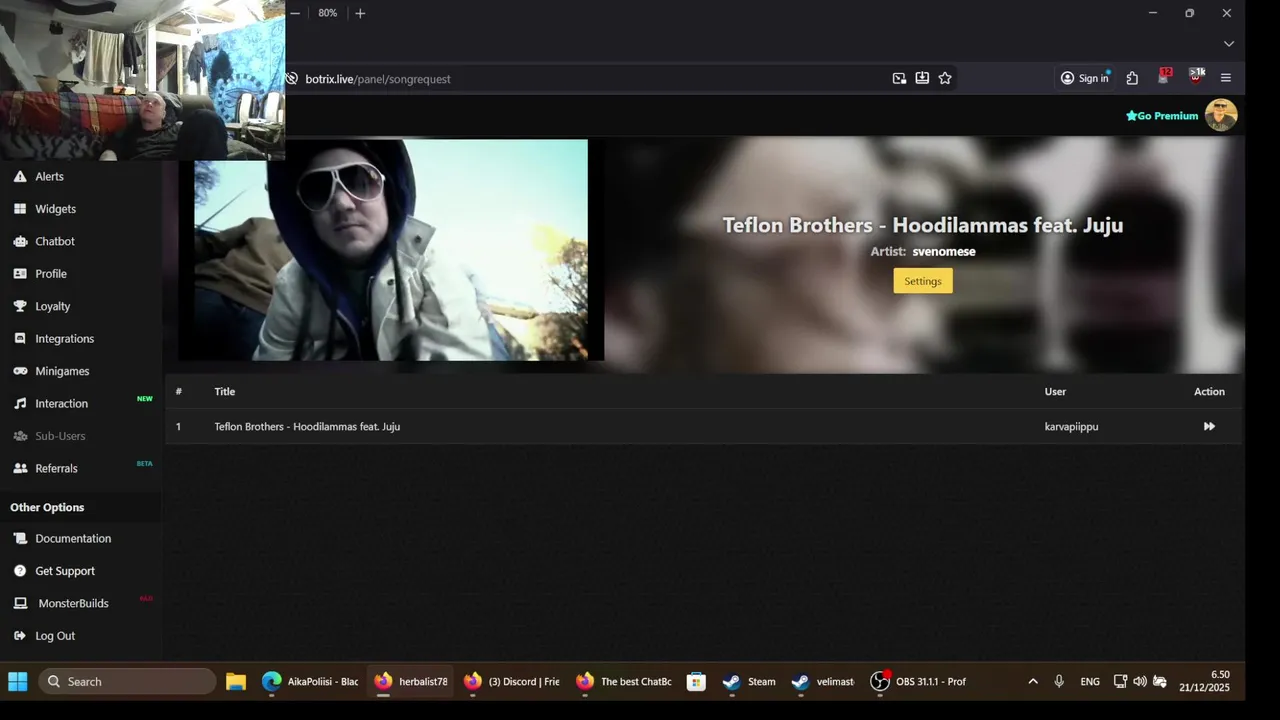Click the tracking protection shield icon
Image resolution: width=1280 pixels, height=720 pixels.
[x=292, y=78]
